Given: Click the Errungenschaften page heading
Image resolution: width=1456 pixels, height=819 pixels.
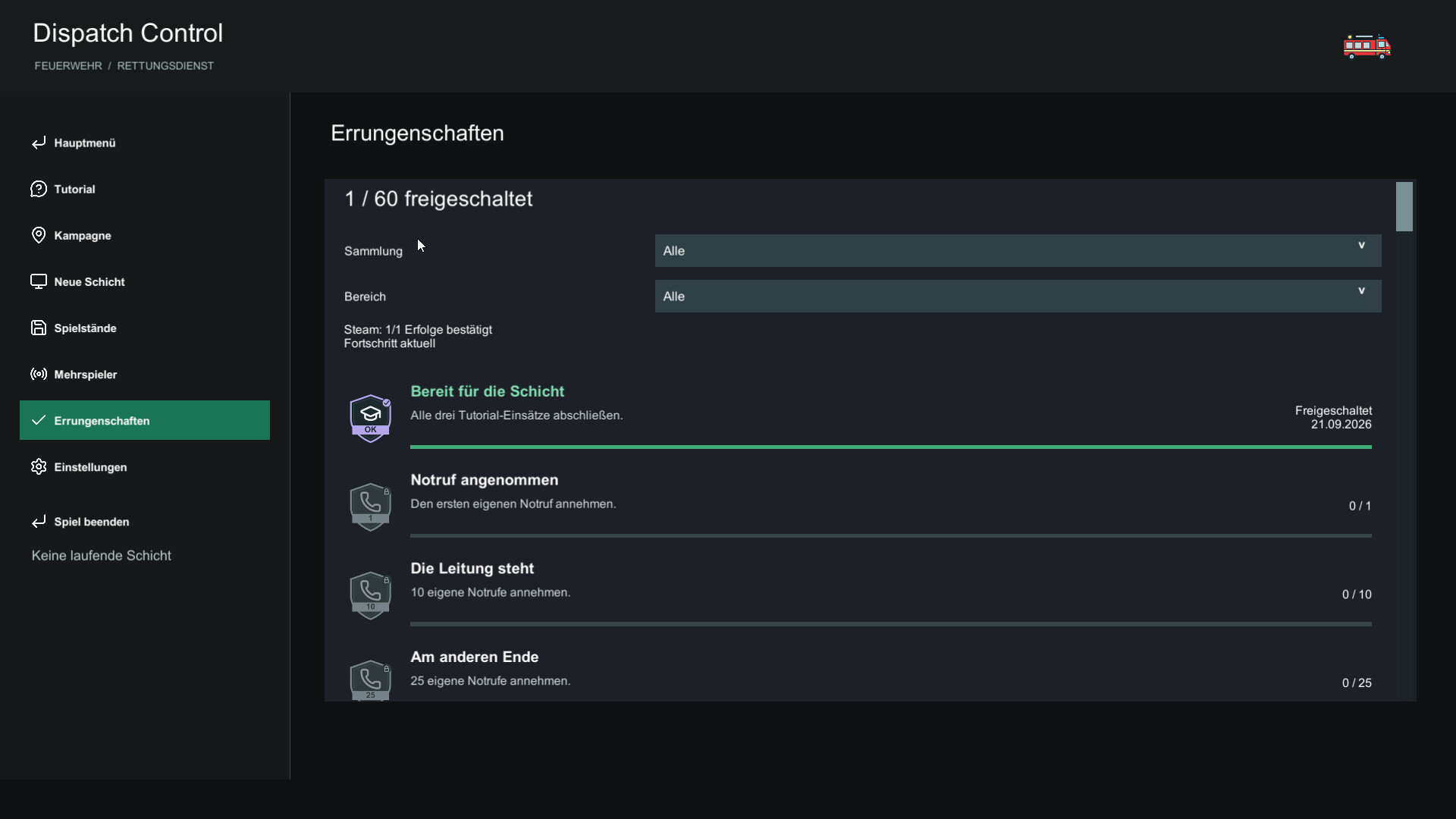Looking at the screenshot, I should (417, 133).
